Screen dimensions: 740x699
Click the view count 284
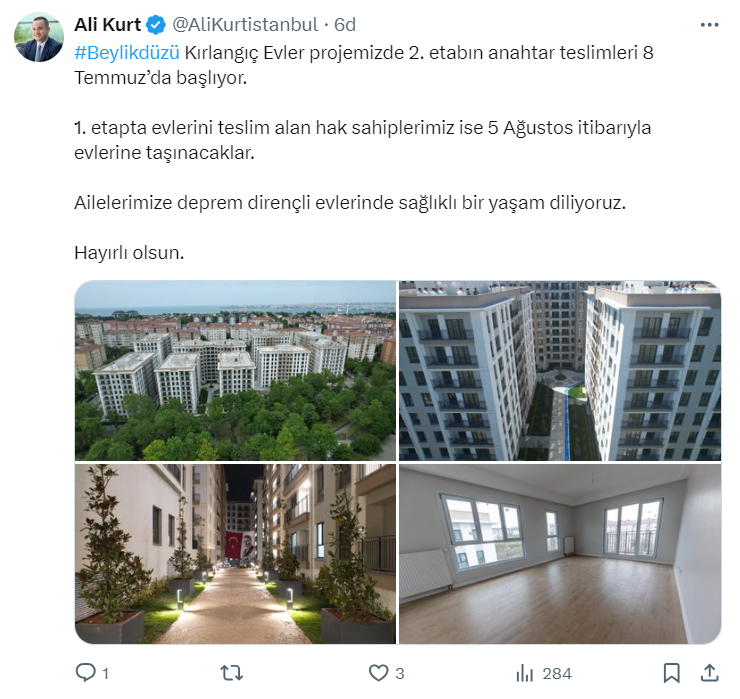pos(557,674)
